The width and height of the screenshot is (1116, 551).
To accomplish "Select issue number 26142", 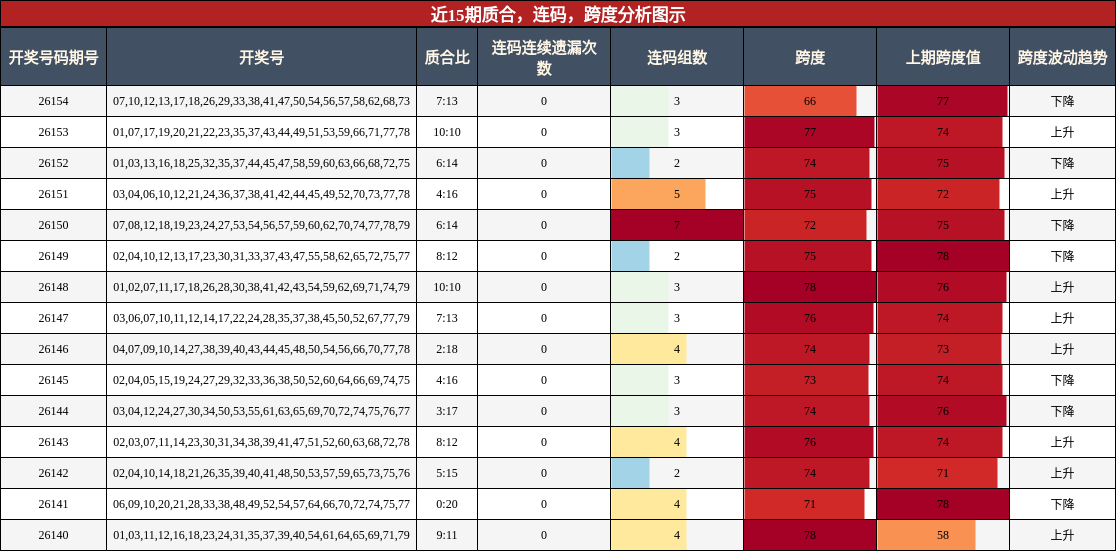I will tap(53, 473).
